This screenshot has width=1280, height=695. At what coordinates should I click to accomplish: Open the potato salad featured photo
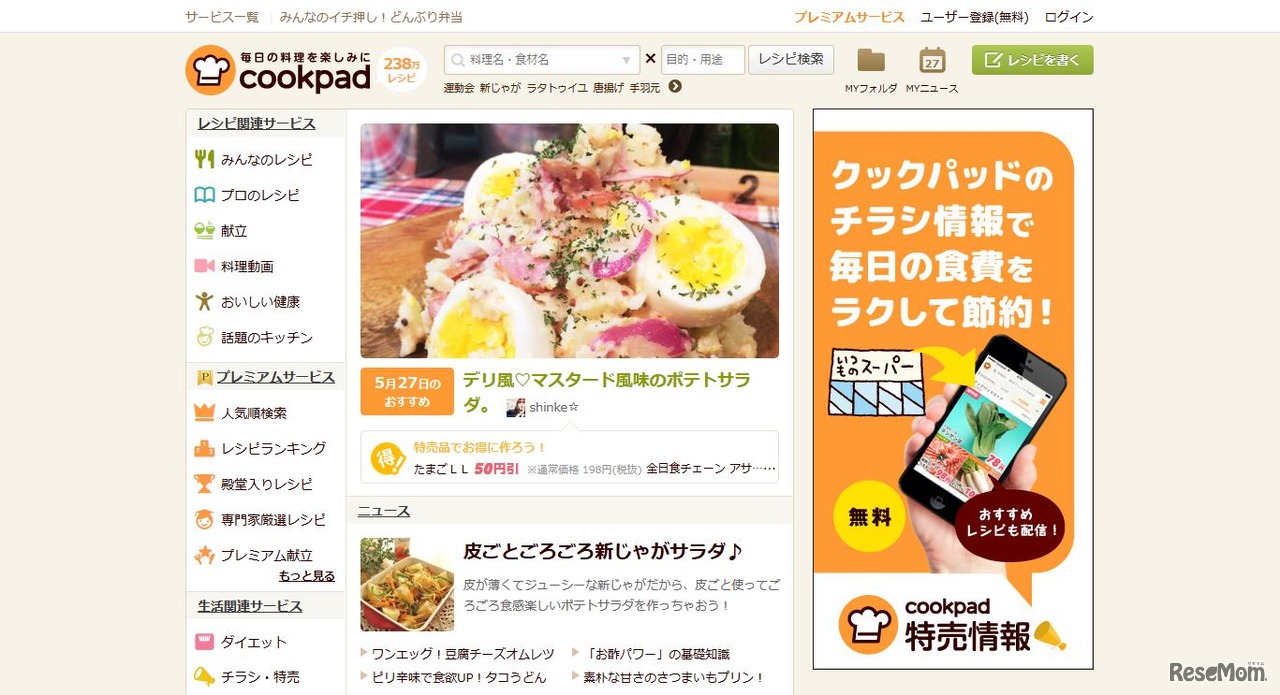click(569, 241)
